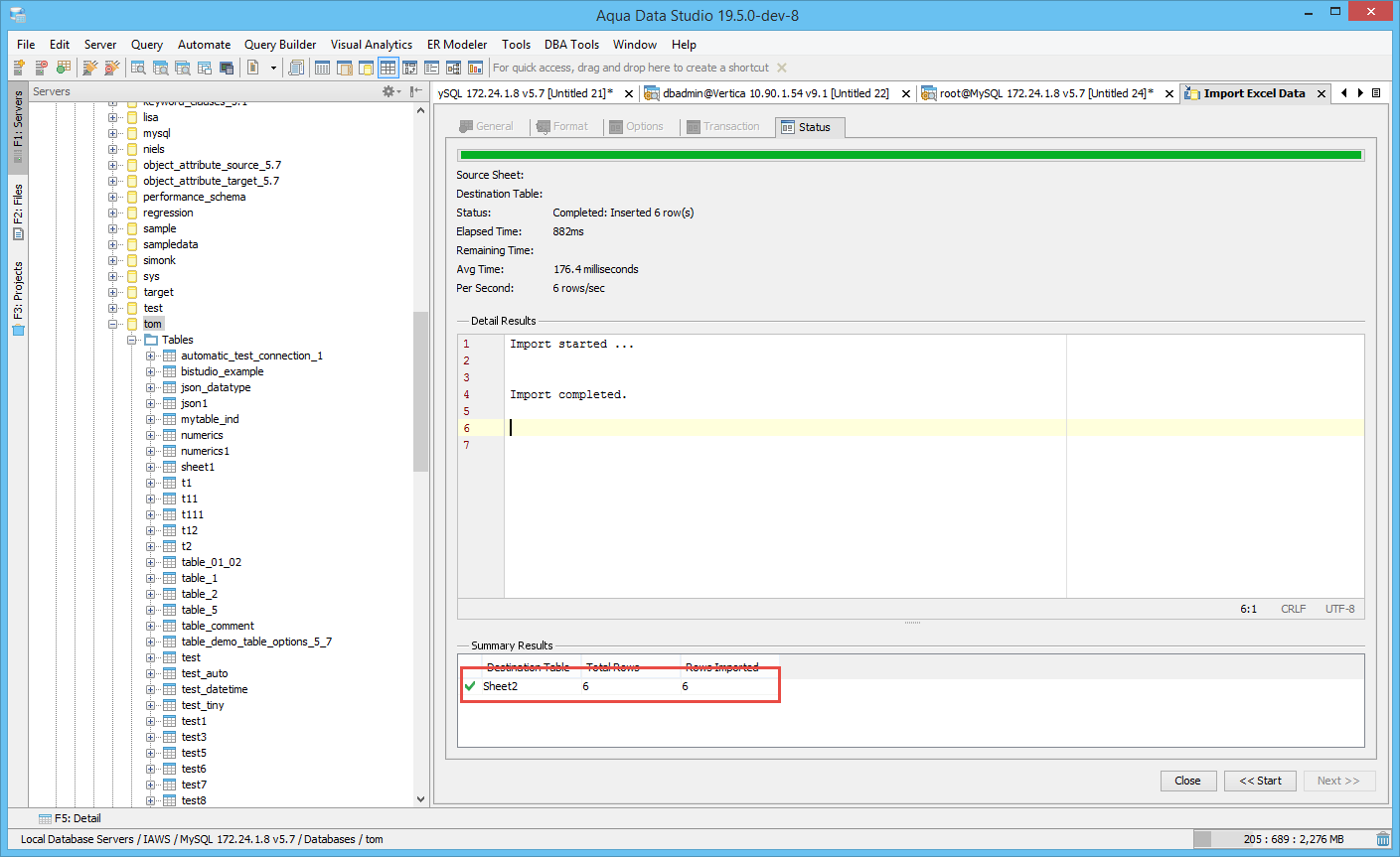Click the UTF-8 encoding indicator
This screenshot has width=1400, height=857.
tap(1339, 609)
